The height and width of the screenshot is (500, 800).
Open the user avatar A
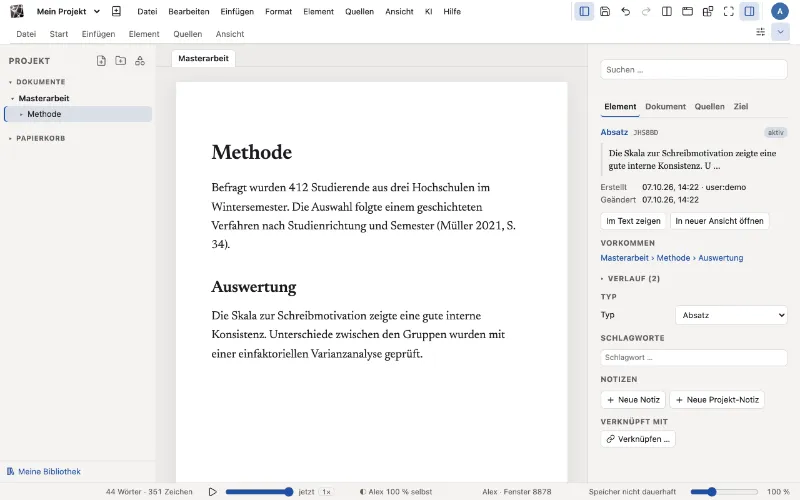coord(780,11)
